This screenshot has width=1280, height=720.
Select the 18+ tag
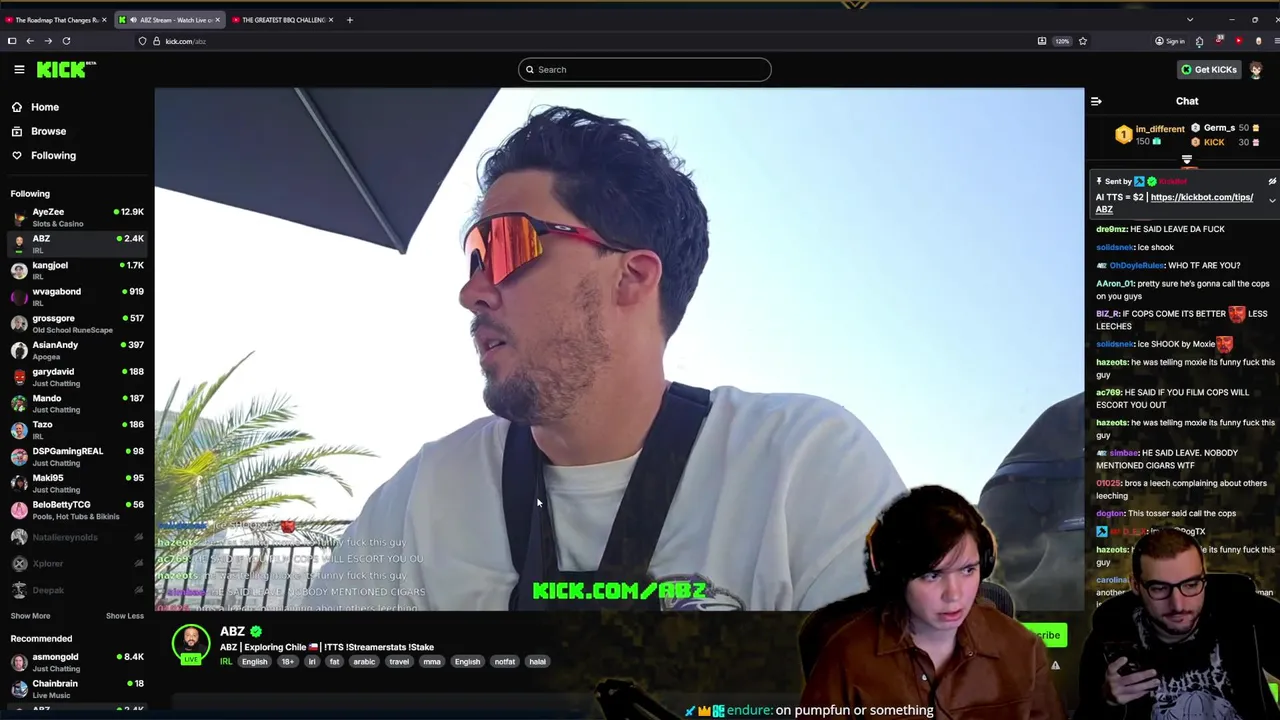pos(287,661)
